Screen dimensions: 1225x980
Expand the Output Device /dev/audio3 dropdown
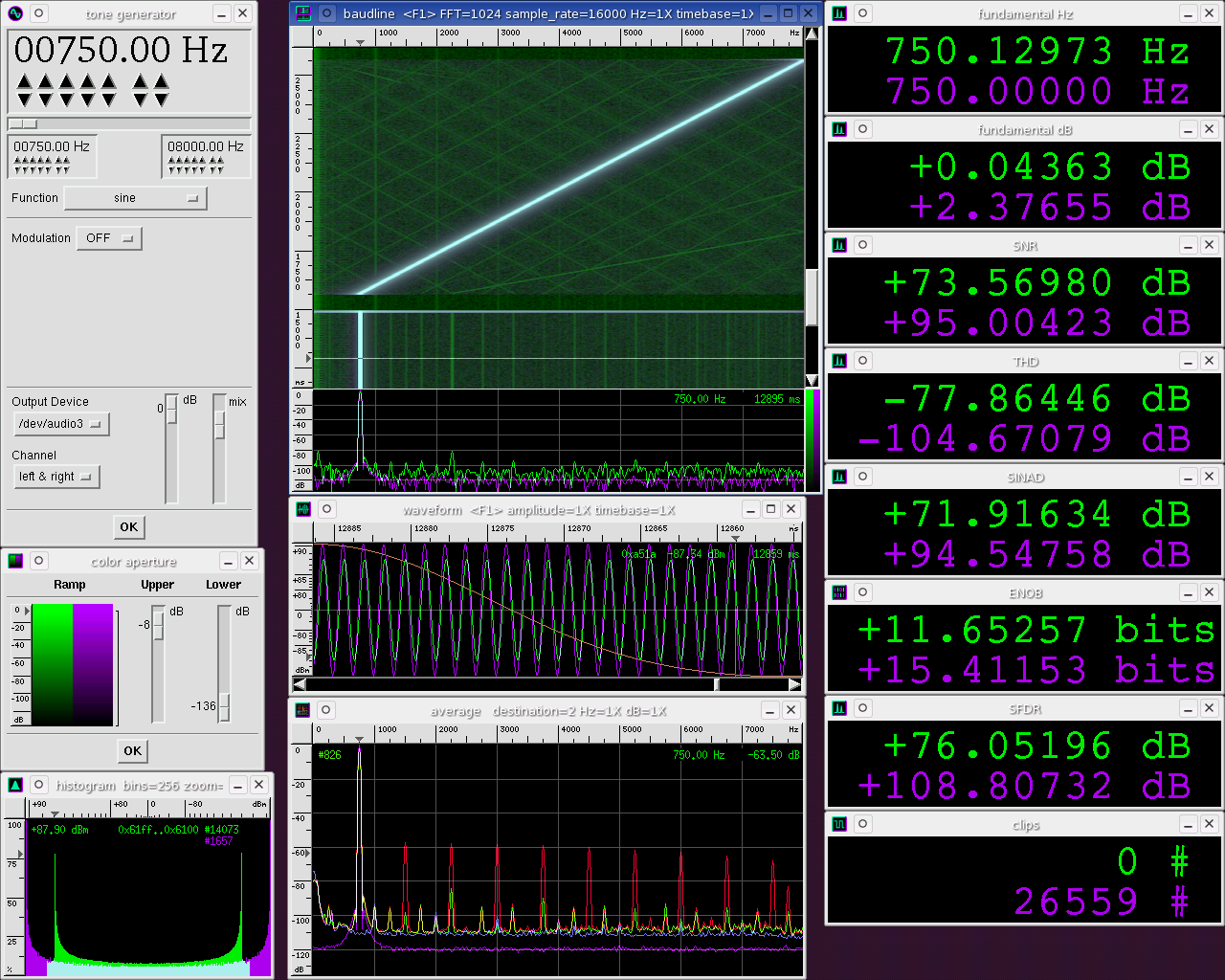click(x=62, y=424)
